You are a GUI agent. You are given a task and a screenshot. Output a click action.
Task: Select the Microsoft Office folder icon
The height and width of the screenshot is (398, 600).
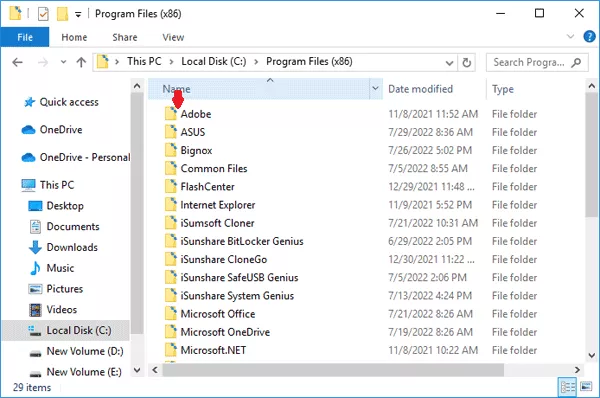tap(171, 313)
